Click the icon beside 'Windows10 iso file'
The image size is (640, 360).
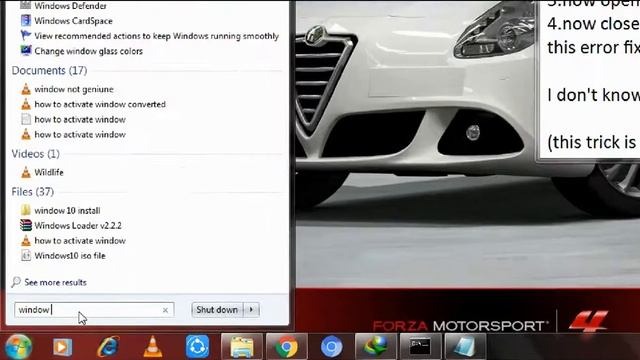(26, 256)
